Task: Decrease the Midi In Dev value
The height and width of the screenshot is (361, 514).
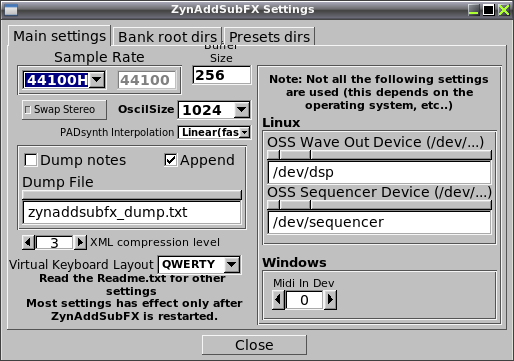Action: pos(278,300)
